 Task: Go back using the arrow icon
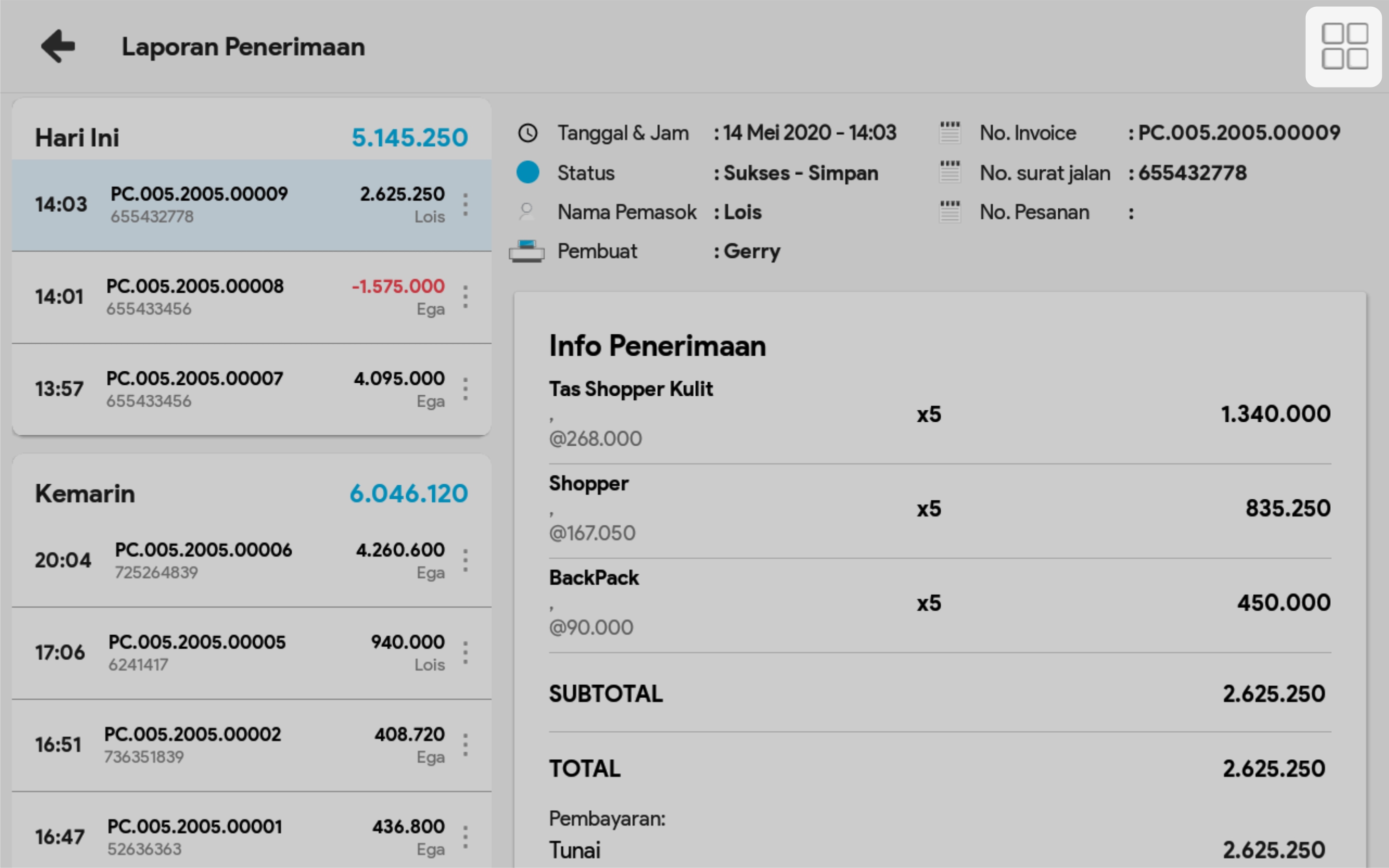click(58, 46)
